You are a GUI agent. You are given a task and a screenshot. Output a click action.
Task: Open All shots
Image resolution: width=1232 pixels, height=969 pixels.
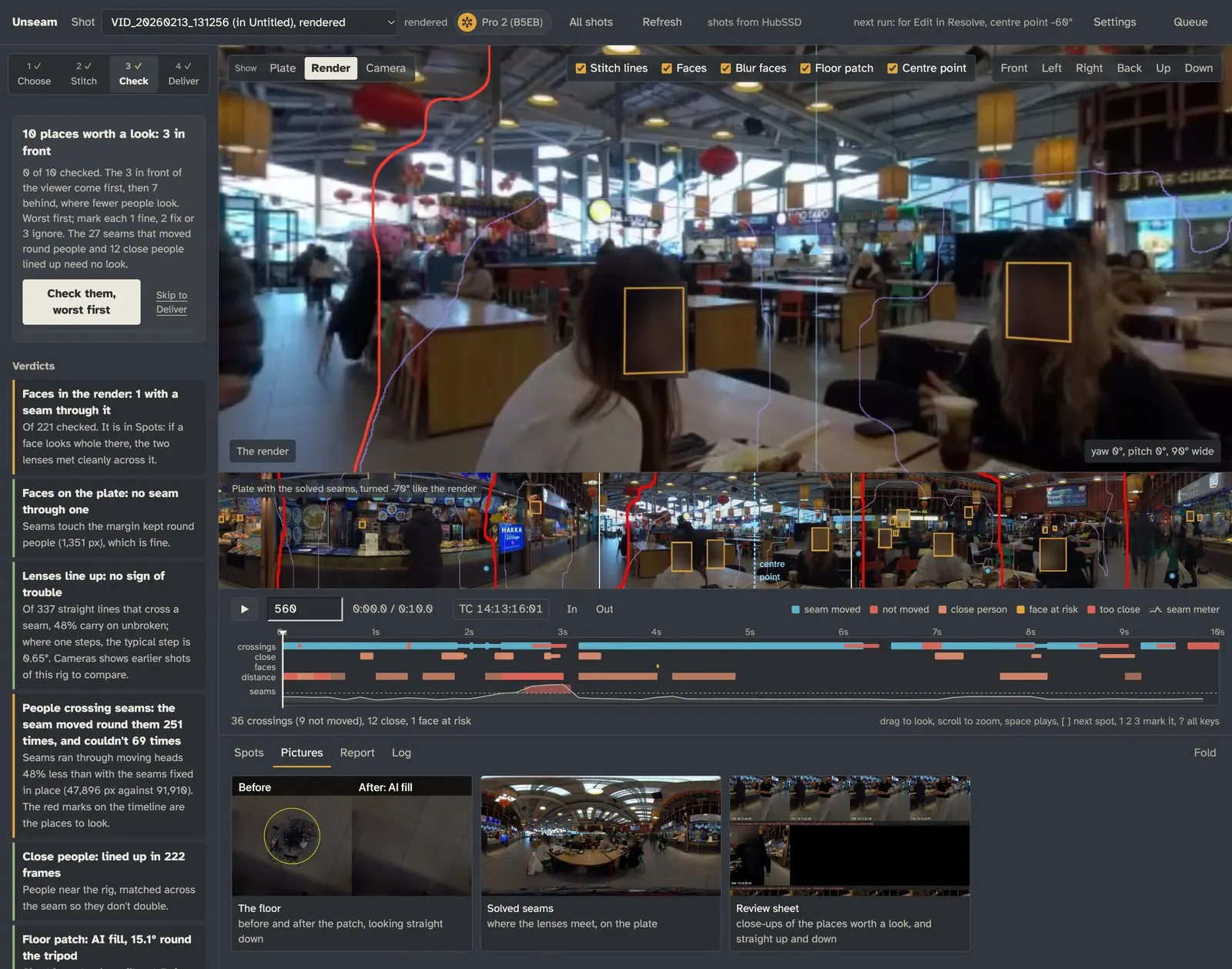click(x=591, y=22)
